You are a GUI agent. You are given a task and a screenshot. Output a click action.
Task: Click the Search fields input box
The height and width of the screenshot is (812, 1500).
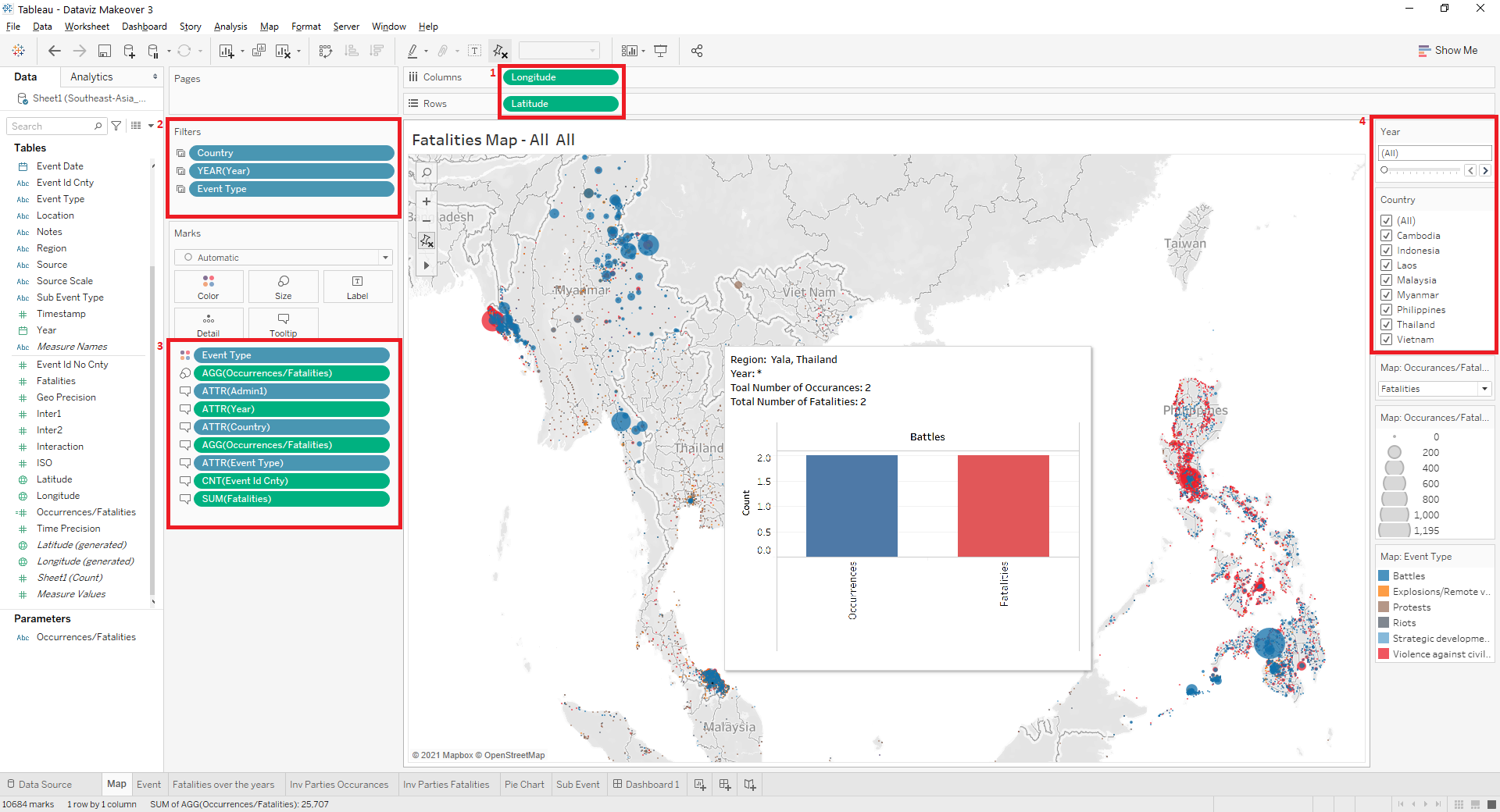(x=52, y=126)
